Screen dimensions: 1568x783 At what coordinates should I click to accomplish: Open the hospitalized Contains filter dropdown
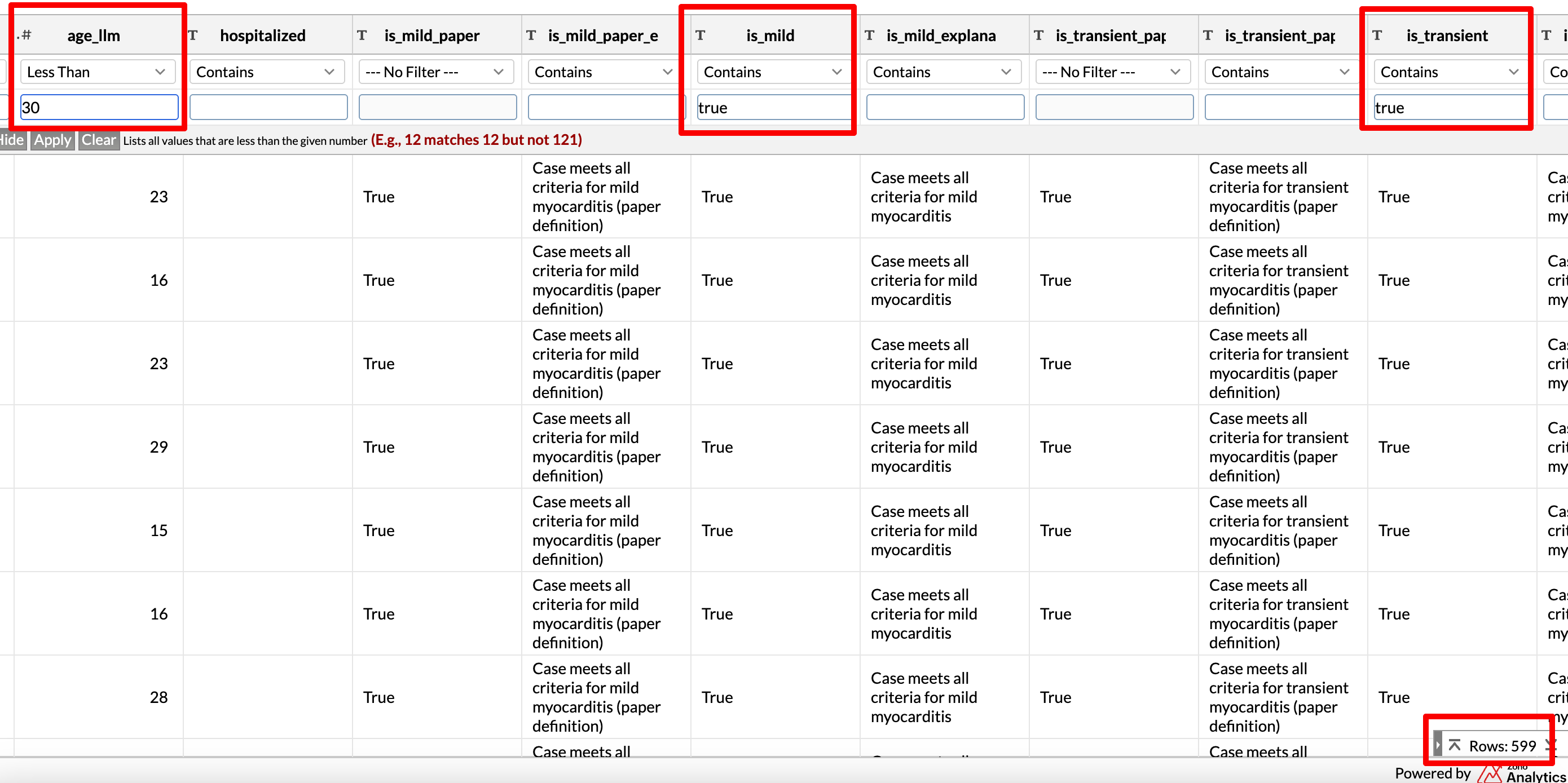click(267, 72)
